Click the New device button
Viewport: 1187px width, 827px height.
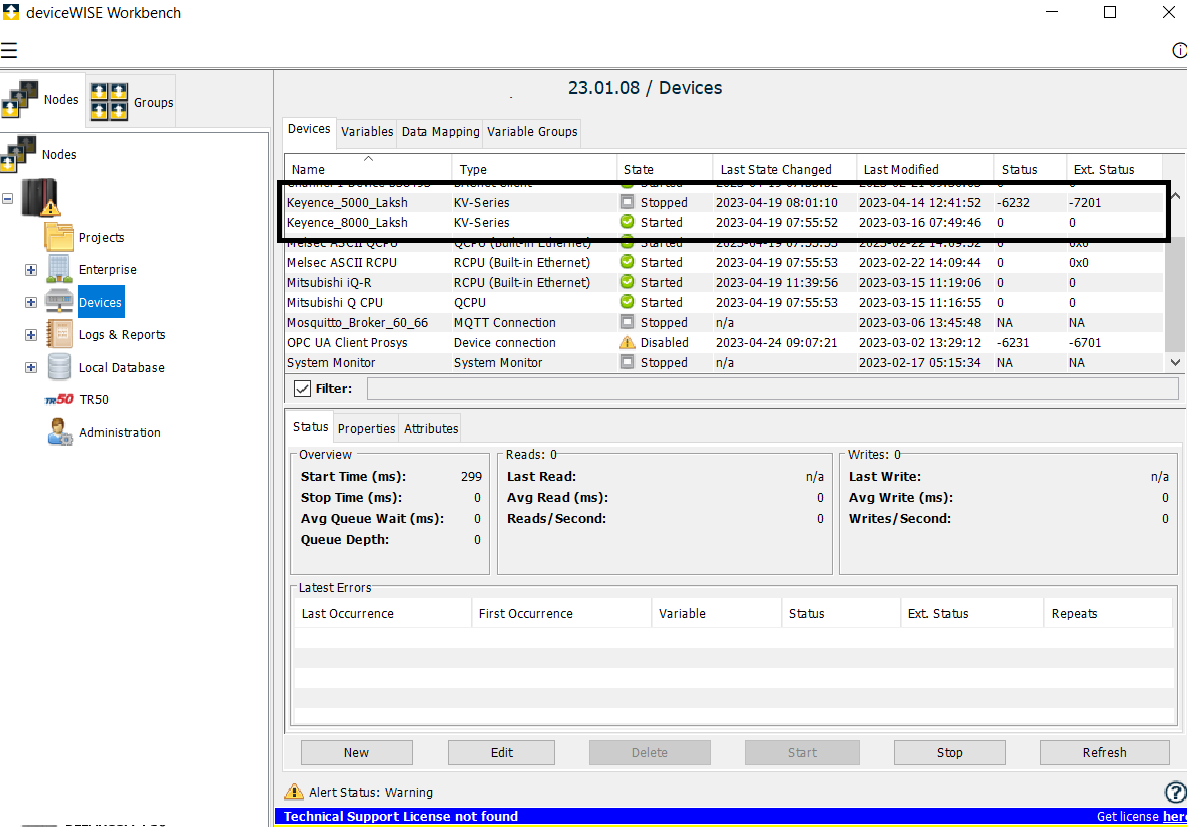coord(356,752)
